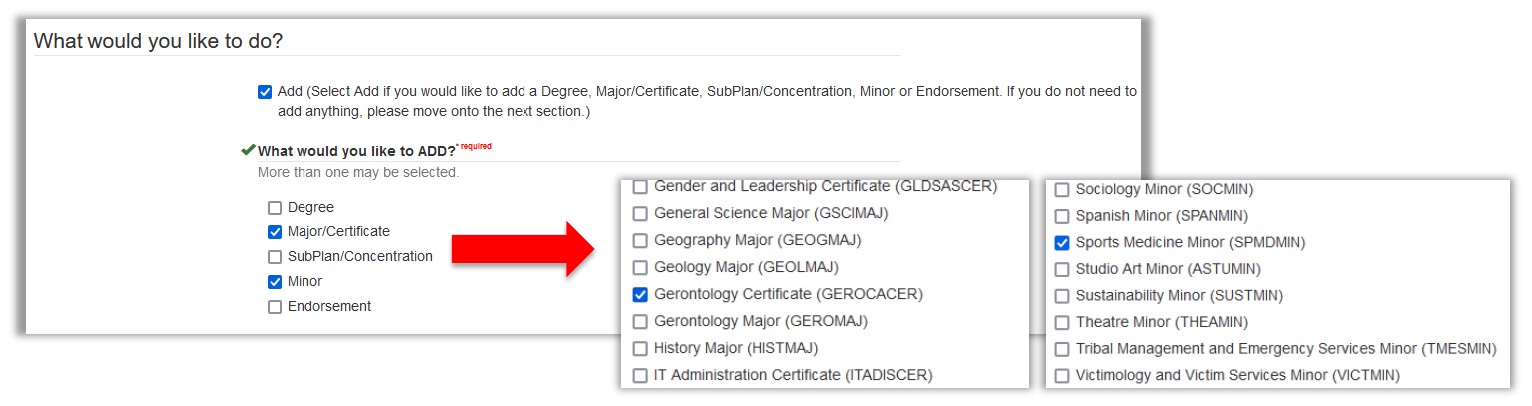Uncheck Gerontology Certificate checkbox
This screenshot has width=1532, height=406.
coord(640,295)
